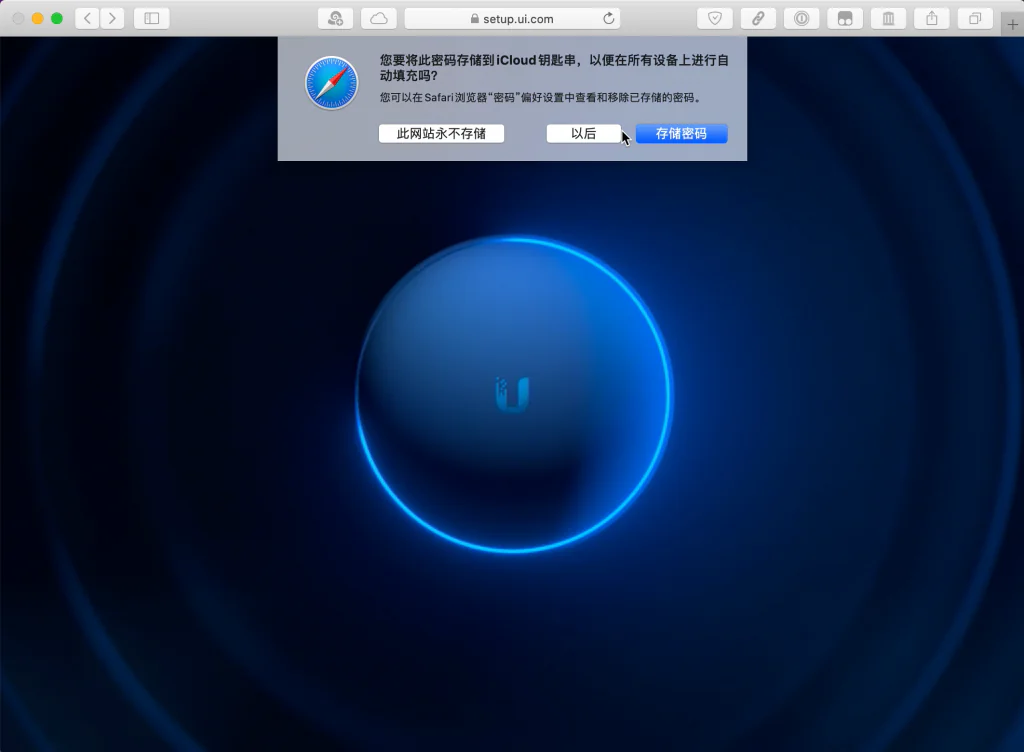Toggle the Safari sidebar

tap(152, 18)
